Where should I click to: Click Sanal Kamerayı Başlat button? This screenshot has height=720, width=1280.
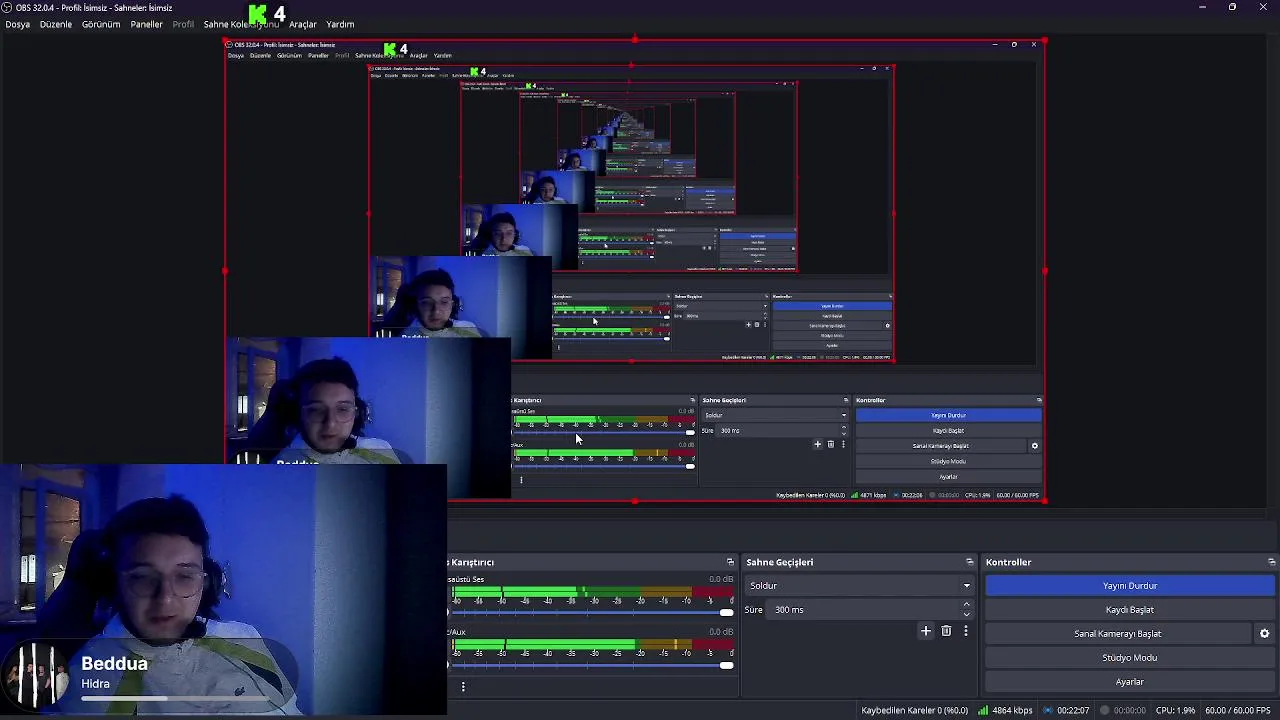point(1118,634)
